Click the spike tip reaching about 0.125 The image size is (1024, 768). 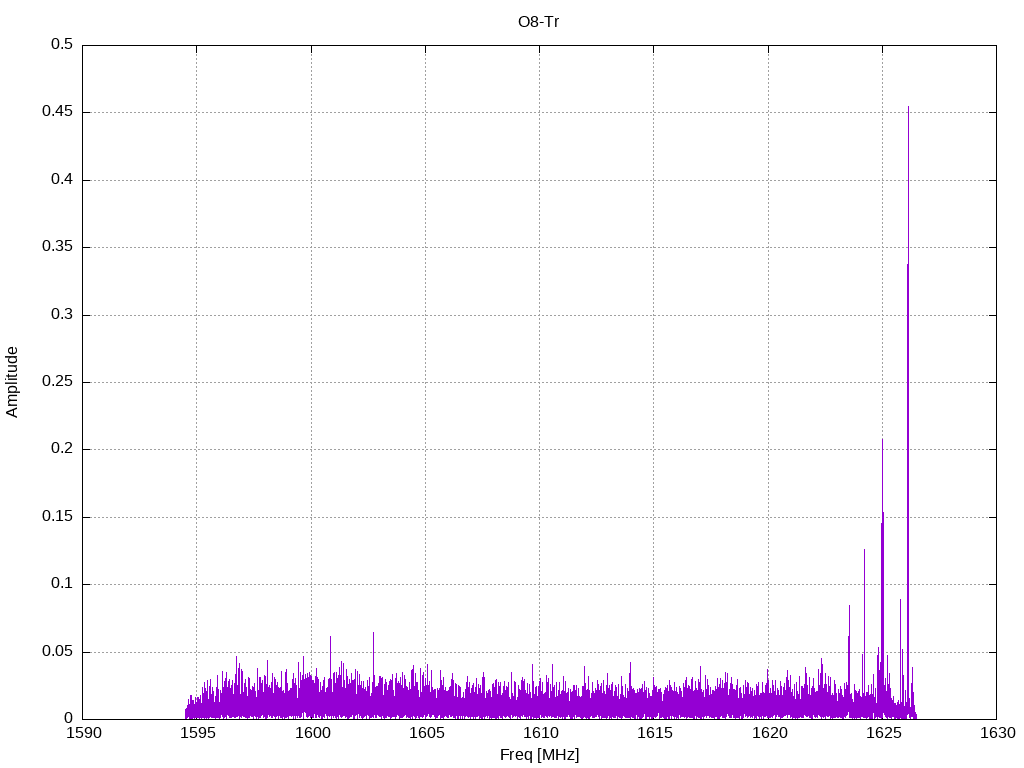tap(864, 550)
